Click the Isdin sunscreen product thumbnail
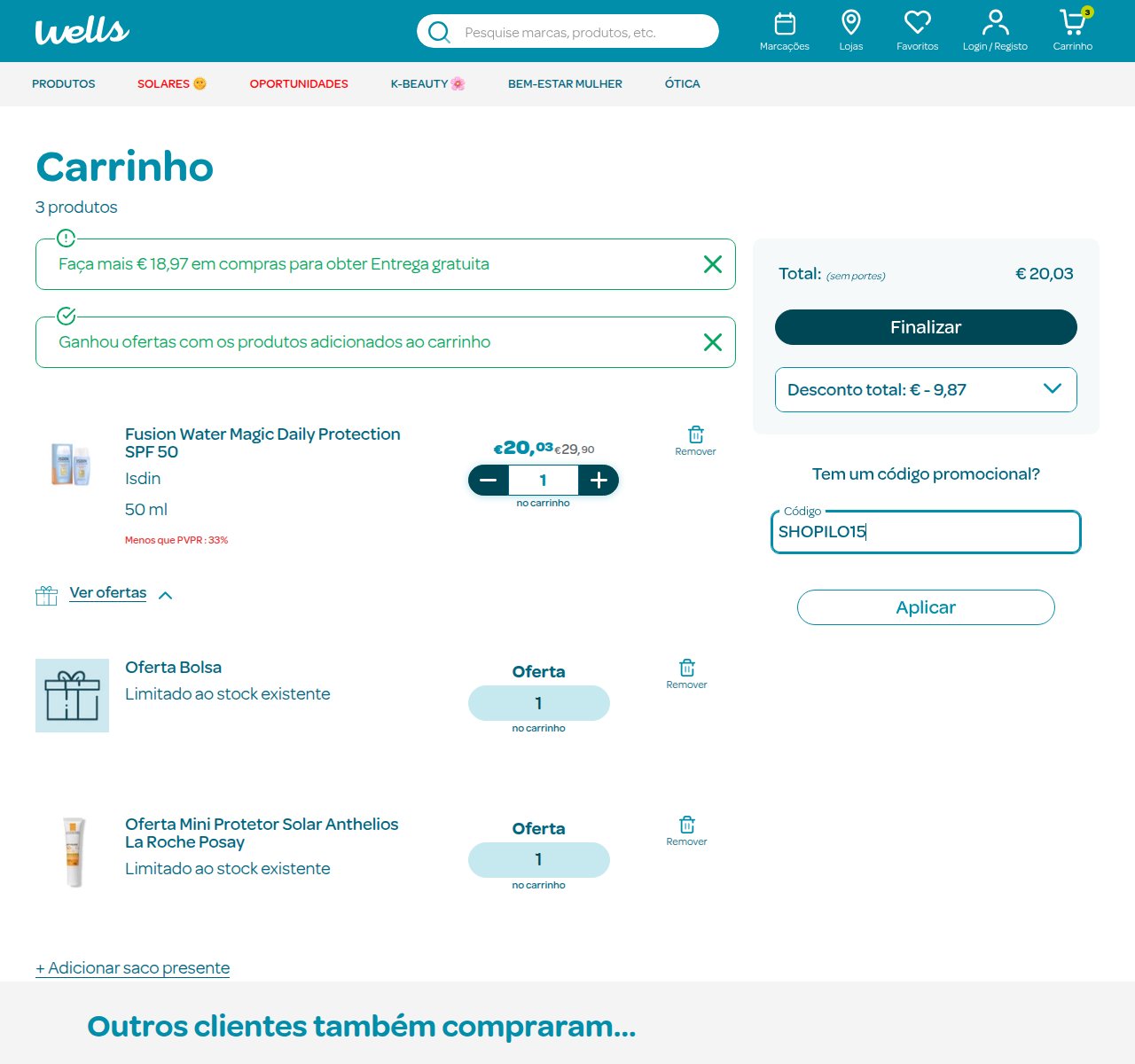The height and width of the screenshot is (1064, 1135). [x=72, y=464]
